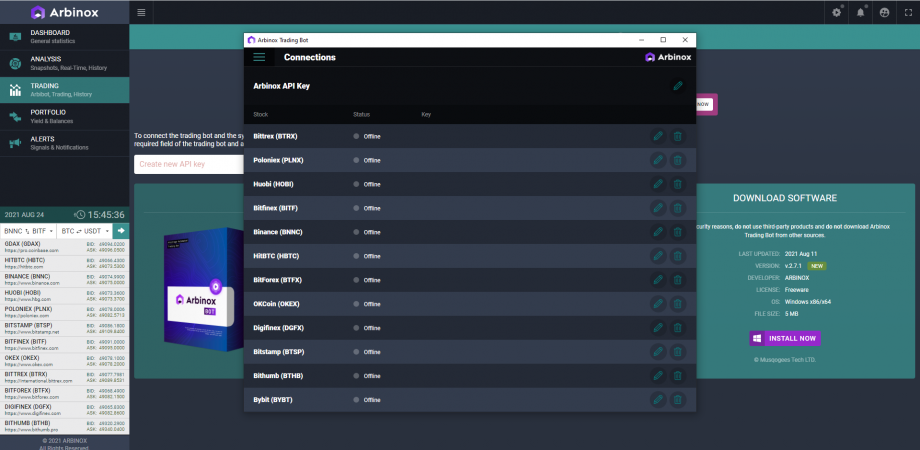Edit the Bitstamp (BTSP) connection
The image size is (920, 450).
click(658, 352)
